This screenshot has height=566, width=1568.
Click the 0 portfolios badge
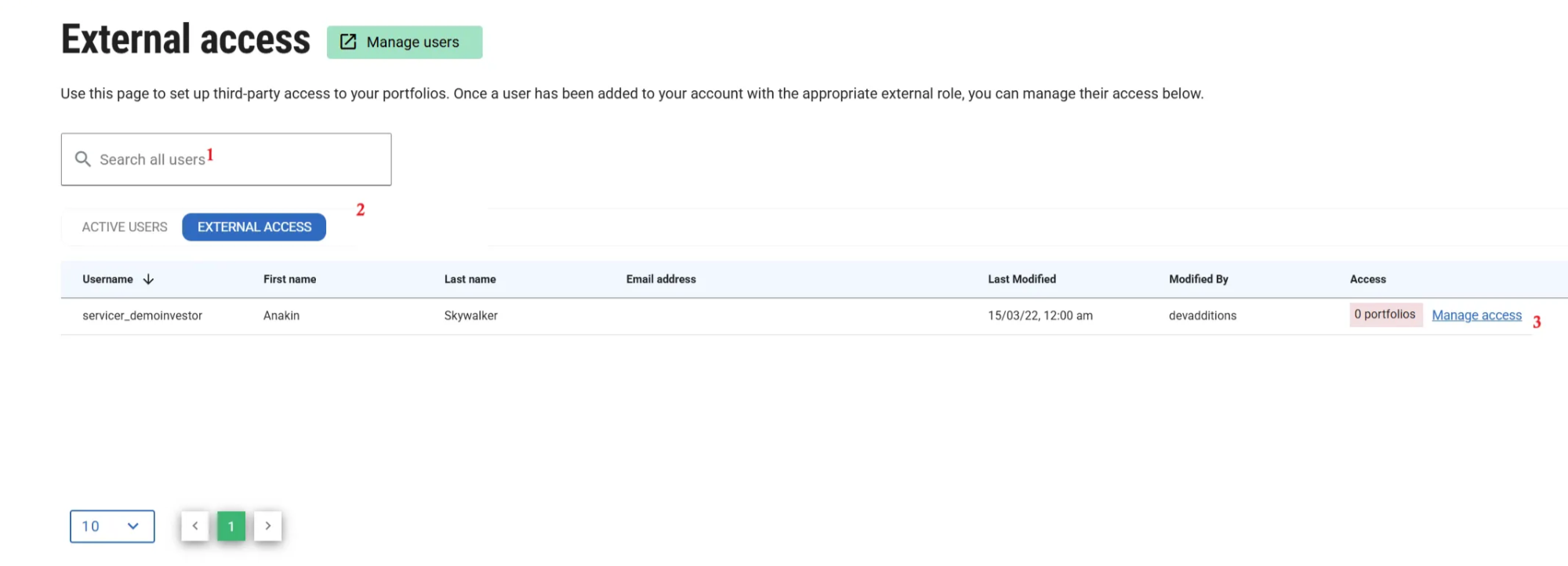coord(1385,314)
